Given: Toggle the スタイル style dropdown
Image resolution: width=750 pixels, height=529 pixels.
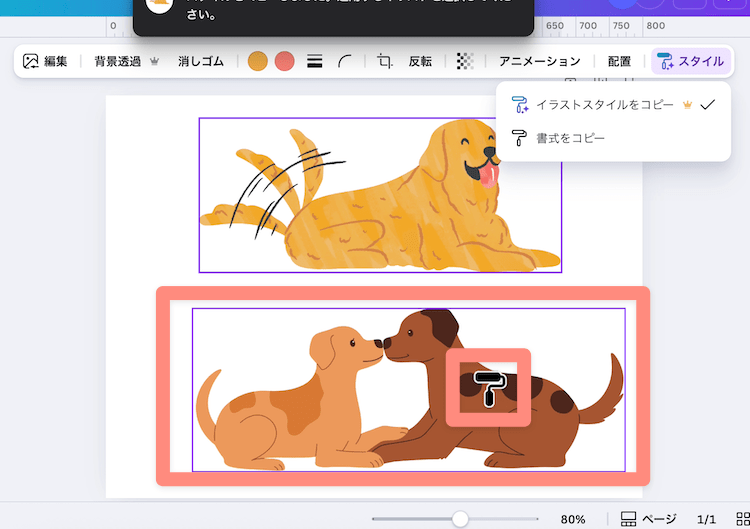Looking at the screenshot, I should (x=691, y=61).
